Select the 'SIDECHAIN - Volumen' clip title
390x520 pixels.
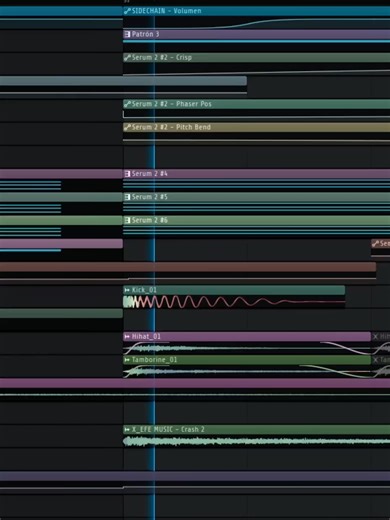(167, 11)
